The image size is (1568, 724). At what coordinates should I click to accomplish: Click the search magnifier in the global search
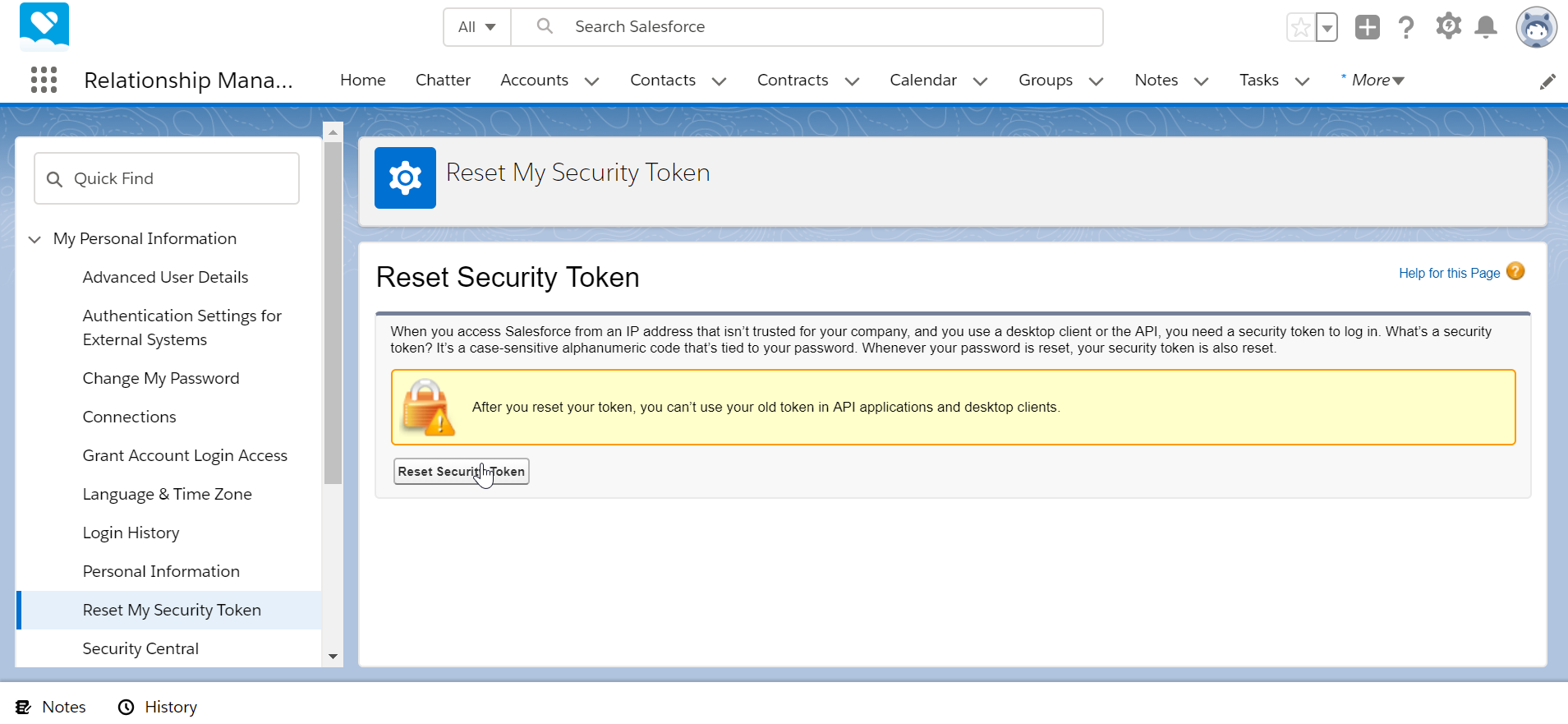(x=545, y=26)
